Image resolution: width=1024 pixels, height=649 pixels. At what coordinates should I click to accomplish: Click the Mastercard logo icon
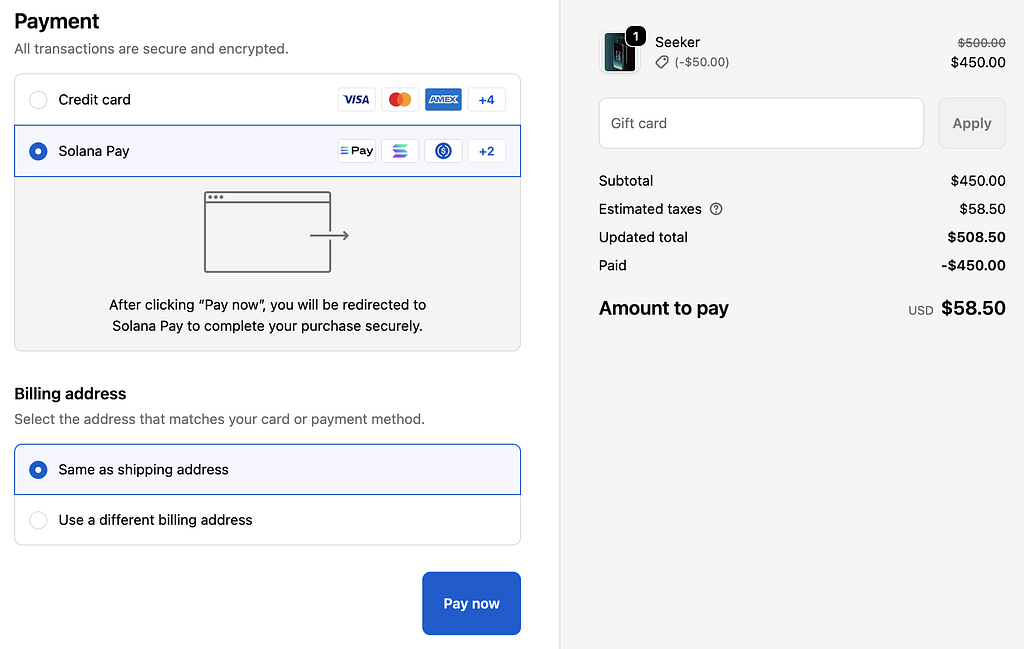point(400,100)
